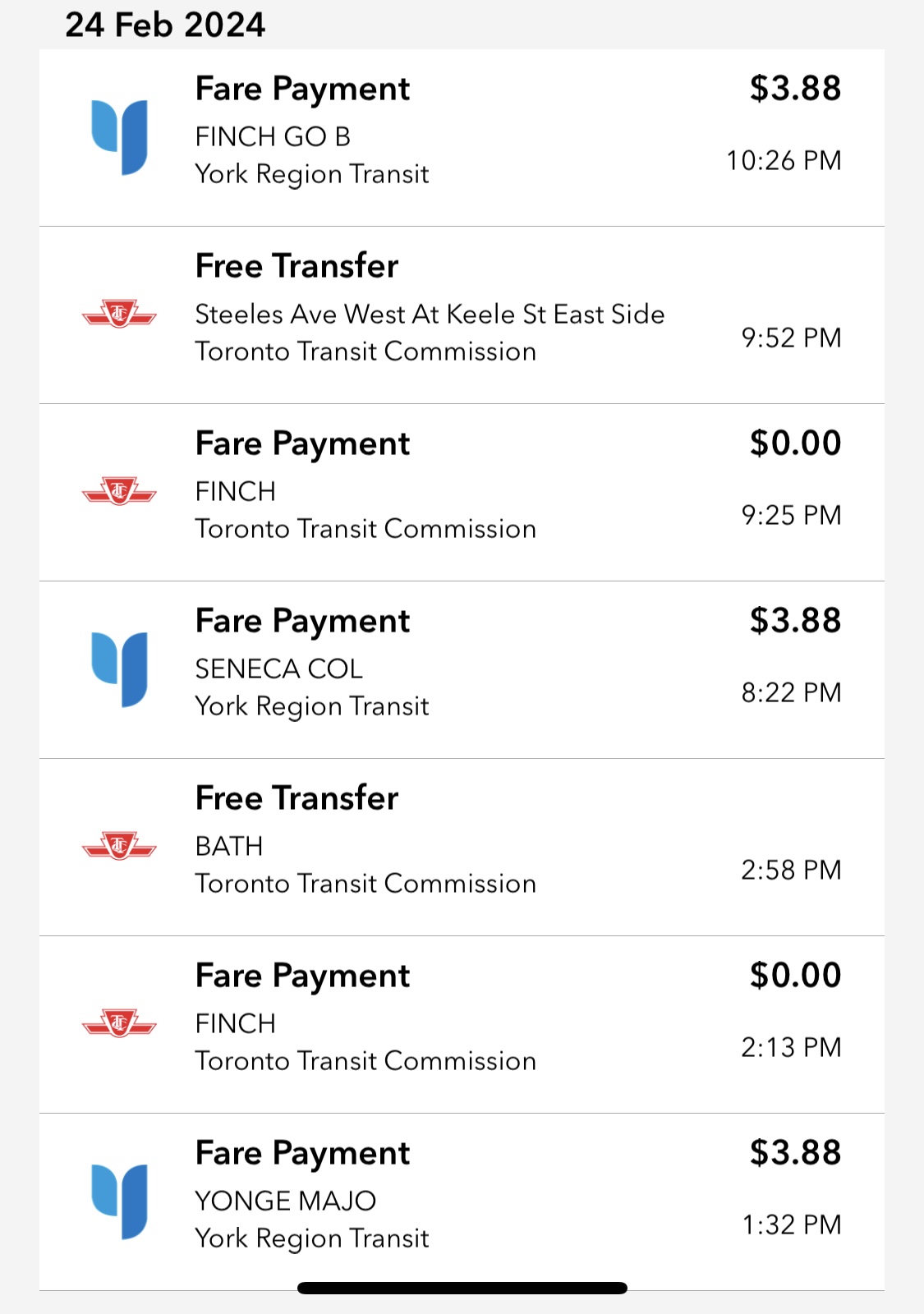Open the BATH Free Transfer entry title
The height and width of the screenshot is (1314, 924).
[297, 798]
